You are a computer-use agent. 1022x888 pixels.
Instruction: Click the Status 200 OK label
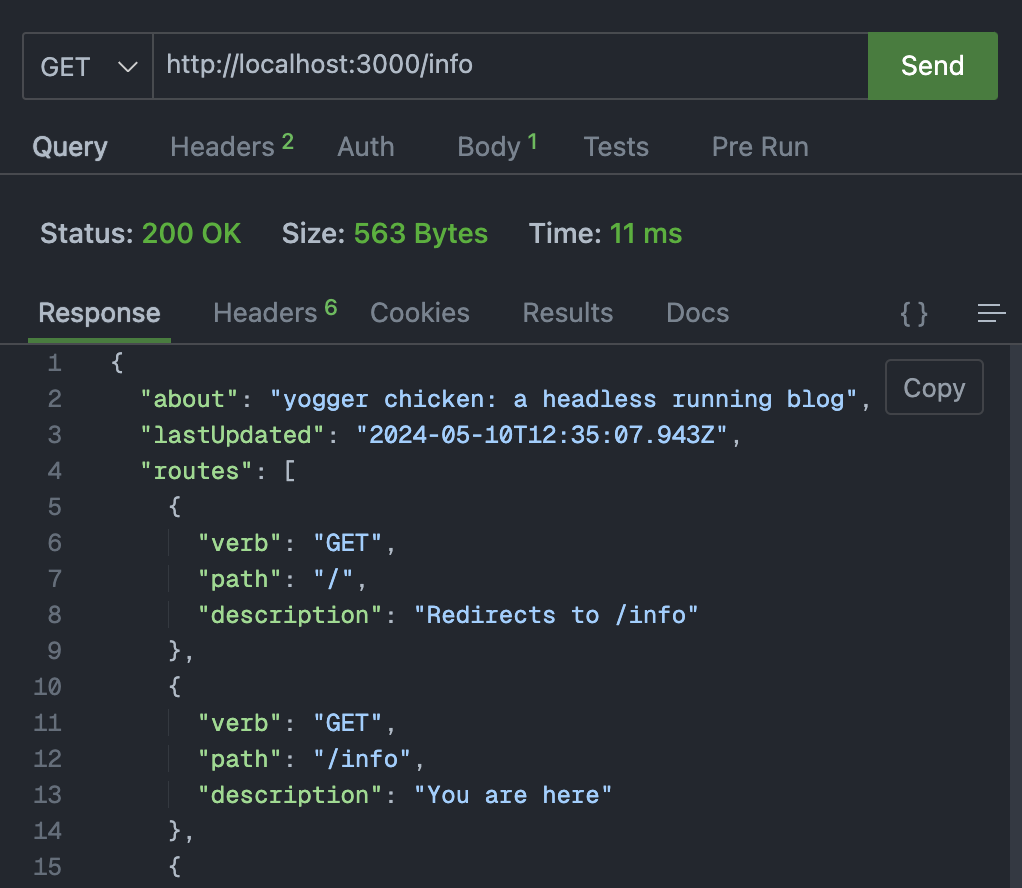(141, 233)
